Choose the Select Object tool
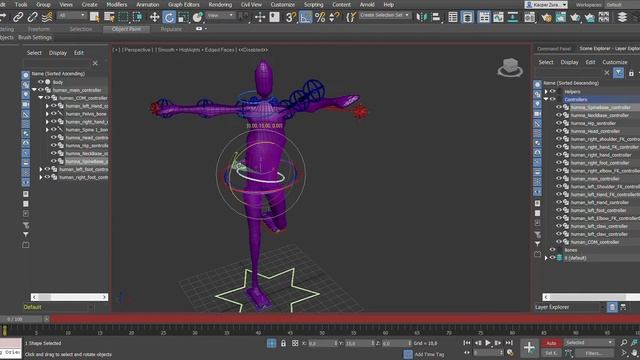640x360 pixels. [x=94, y=17]
